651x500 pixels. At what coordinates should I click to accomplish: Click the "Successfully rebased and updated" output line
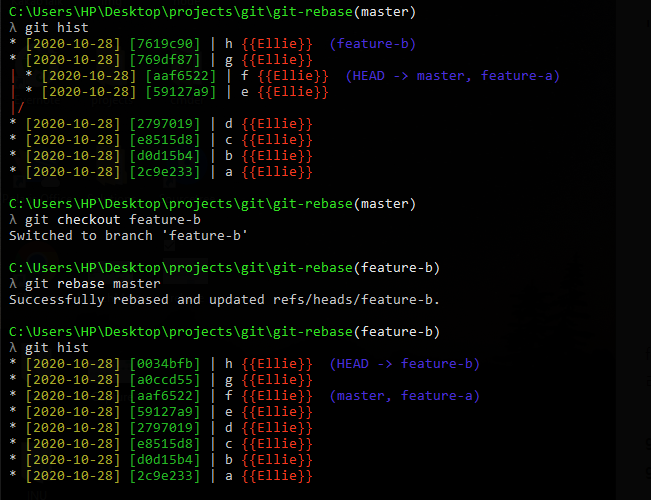pos(224,300)
